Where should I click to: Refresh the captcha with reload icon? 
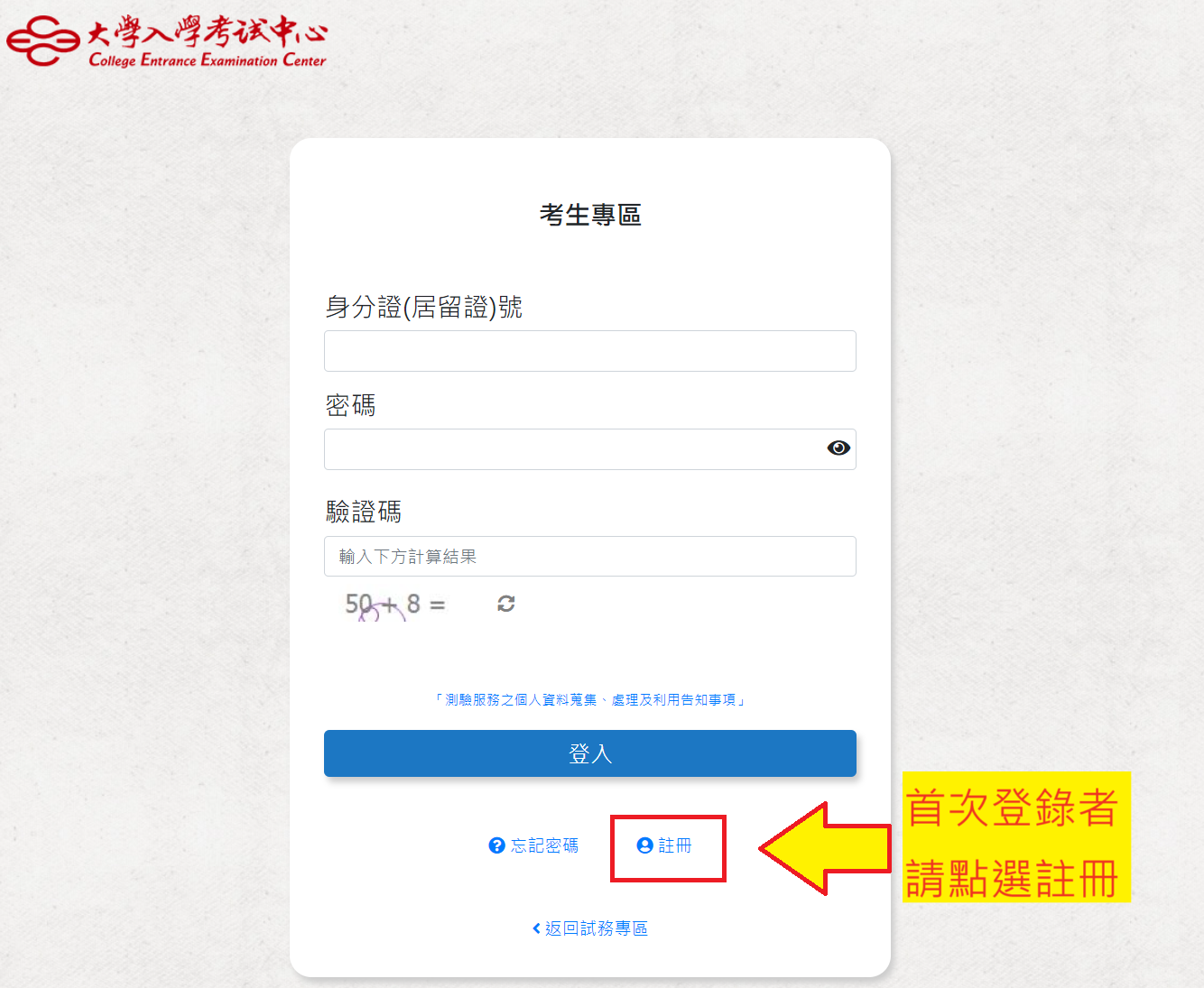pyautogui.click(x=506, y=604)
